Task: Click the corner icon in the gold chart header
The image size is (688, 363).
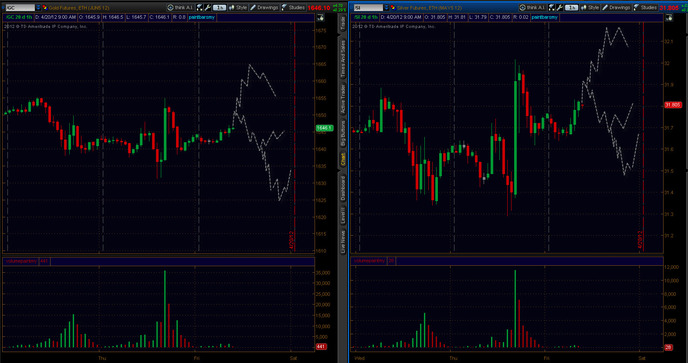Action: pyautogui.click(x=320, y=18)
